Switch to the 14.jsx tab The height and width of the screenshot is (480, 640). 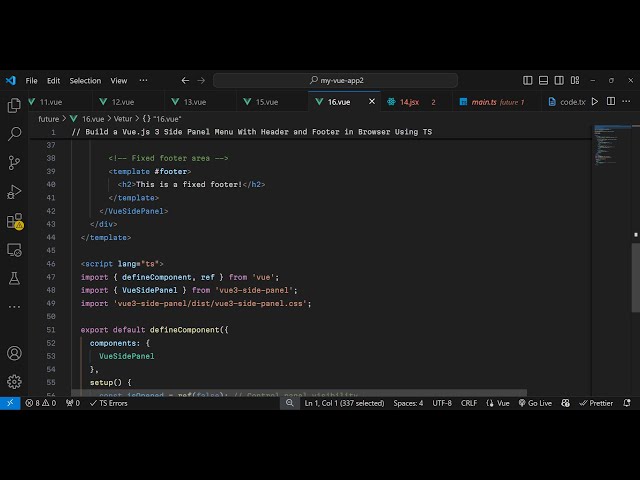410,102
